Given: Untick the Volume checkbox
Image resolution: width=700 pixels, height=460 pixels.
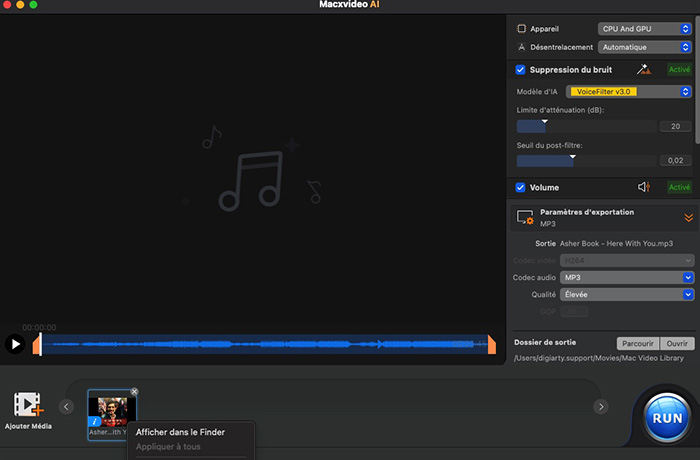Looking at the screenshot, I should point(520,187).
